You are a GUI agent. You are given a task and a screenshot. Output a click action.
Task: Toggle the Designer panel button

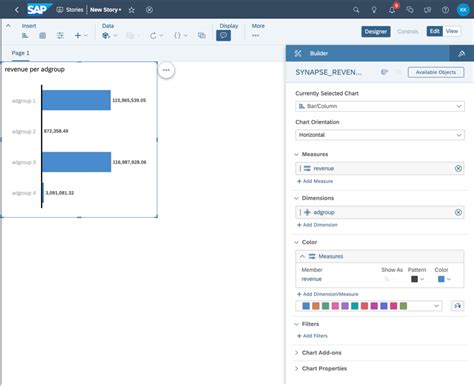[376, 31]
